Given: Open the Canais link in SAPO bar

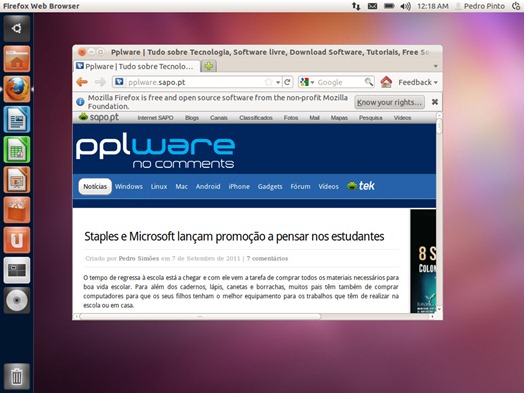Looking at the screenshot, I should [x=219, y=118].
